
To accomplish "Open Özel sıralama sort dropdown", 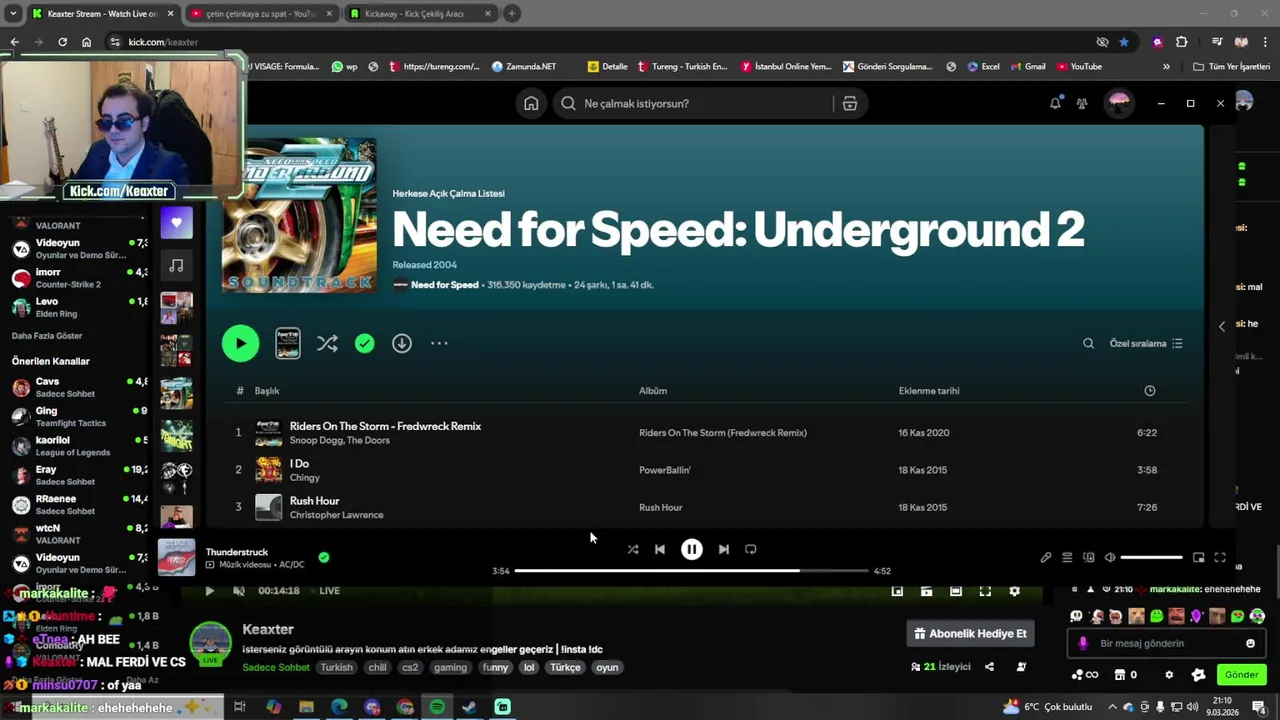I will 1146,343.
